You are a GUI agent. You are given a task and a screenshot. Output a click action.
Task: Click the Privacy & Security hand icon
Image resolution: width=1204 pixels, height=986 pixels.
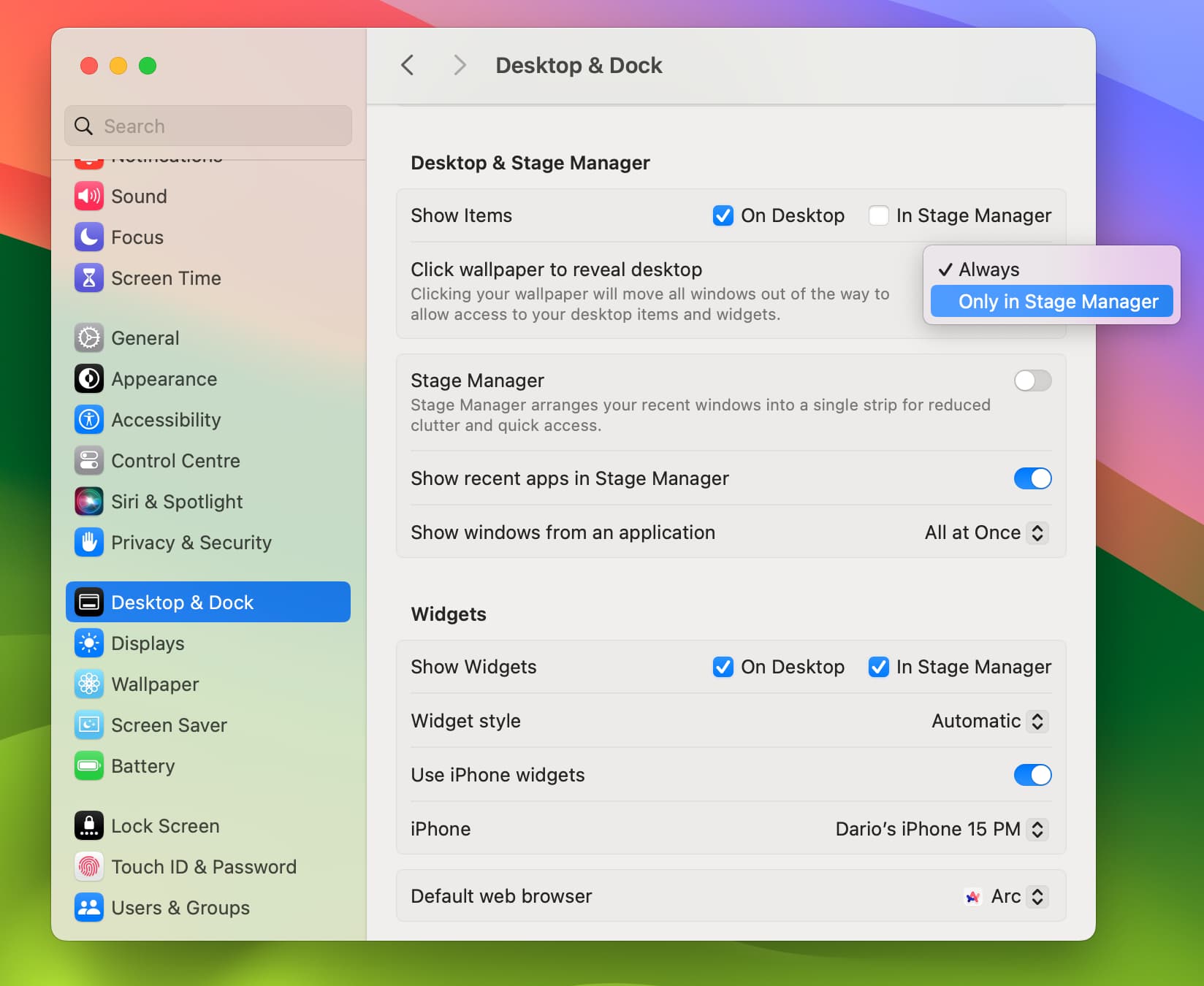[x=89, y=543]
